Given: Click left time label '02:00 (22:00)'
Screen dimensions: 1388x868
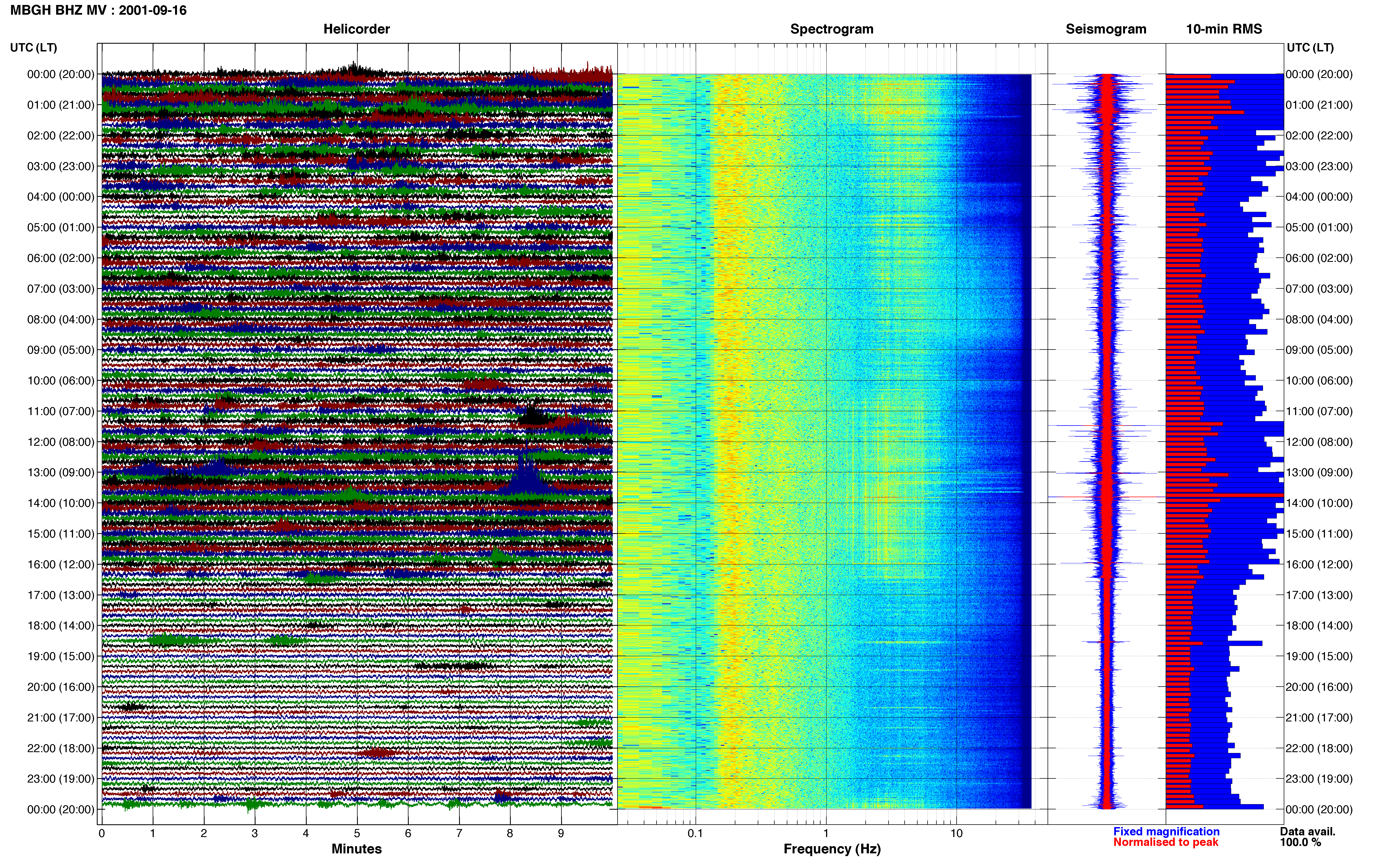Looking at the screenshot, I should coord(60,135).
